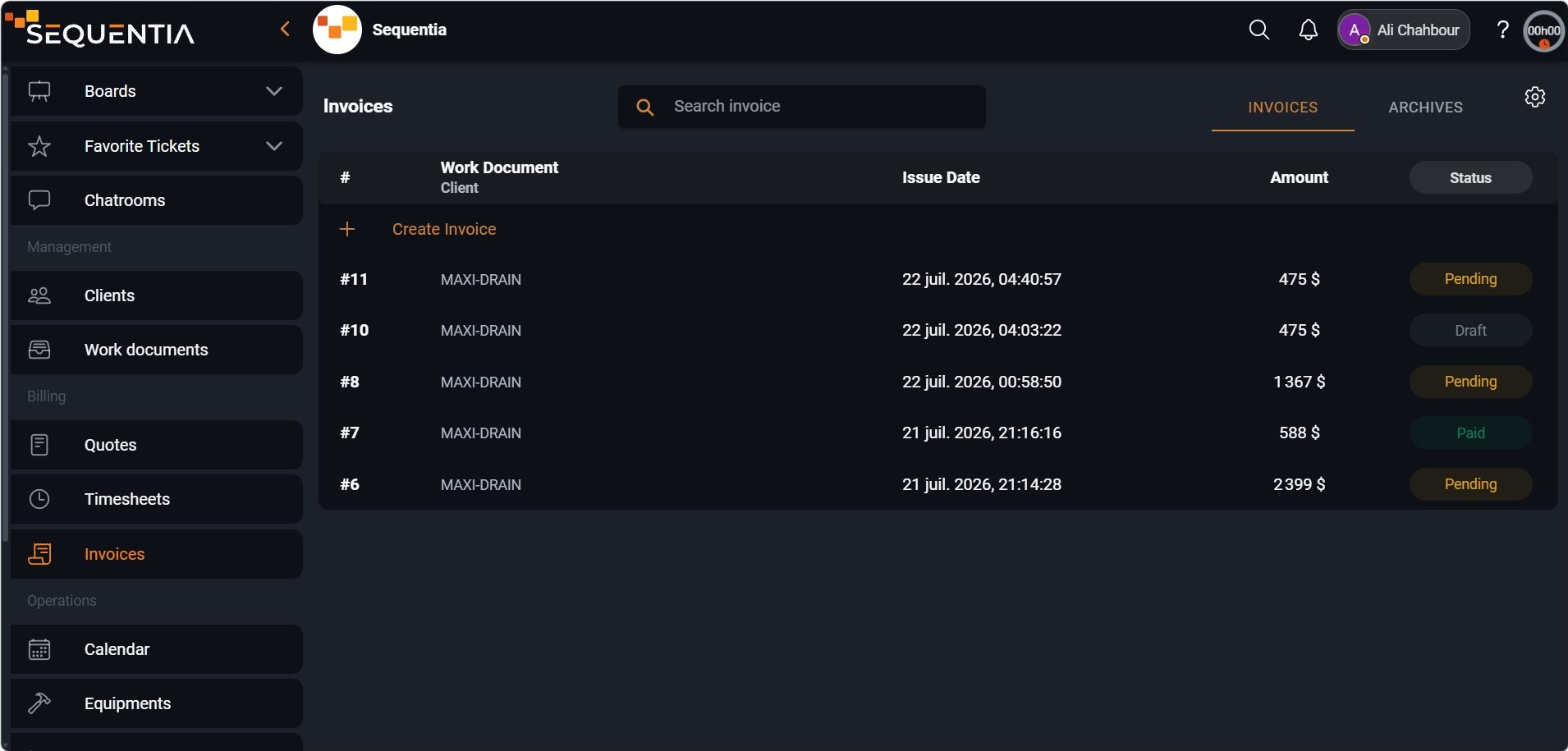Viewport: 1568px width, 751px height.
Task: Open invoice #7 row number
Action: [x=350, y=433]
